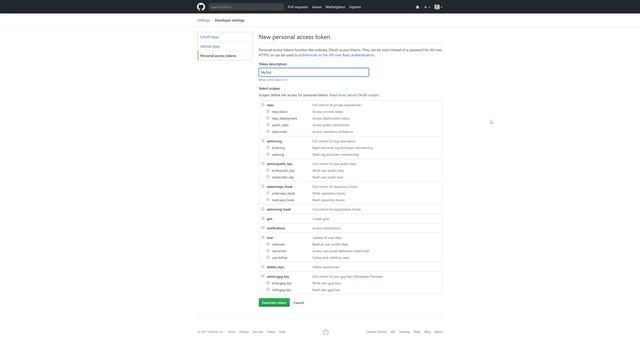
Task: Open the Status footer link
Action: (x=271, y=332)
